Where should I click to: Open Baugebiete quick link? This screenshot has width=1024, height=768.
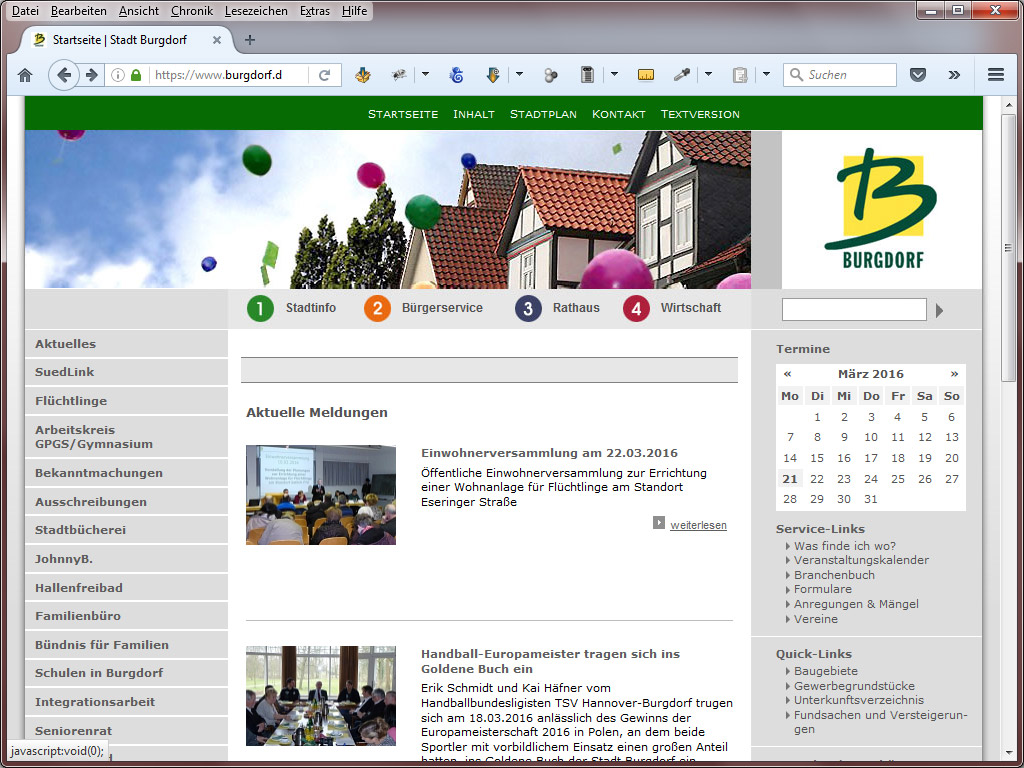[825, 671]
